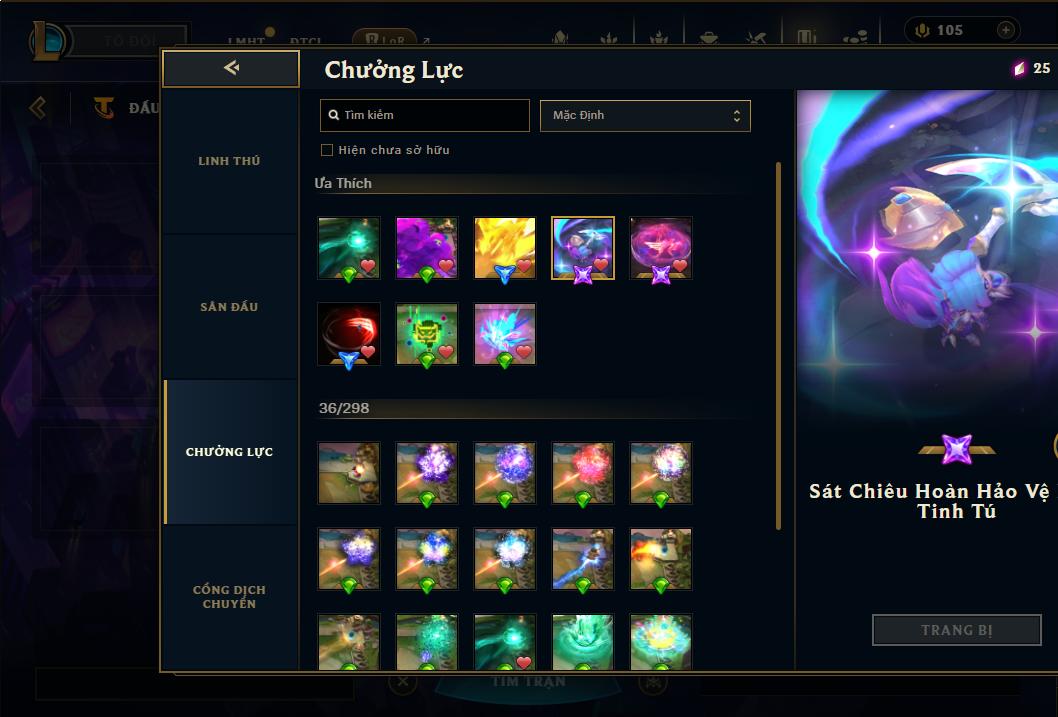Click the back arrow above sidebar
This screenshot has height=717, width=1058.
(231, 68)
